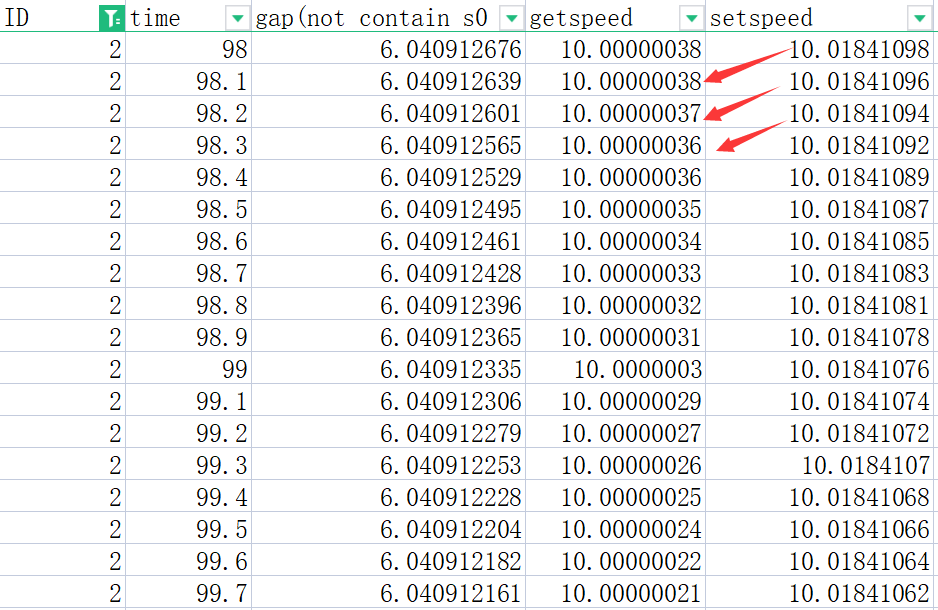Select getspeed value 10.0000003

[616, 368]
